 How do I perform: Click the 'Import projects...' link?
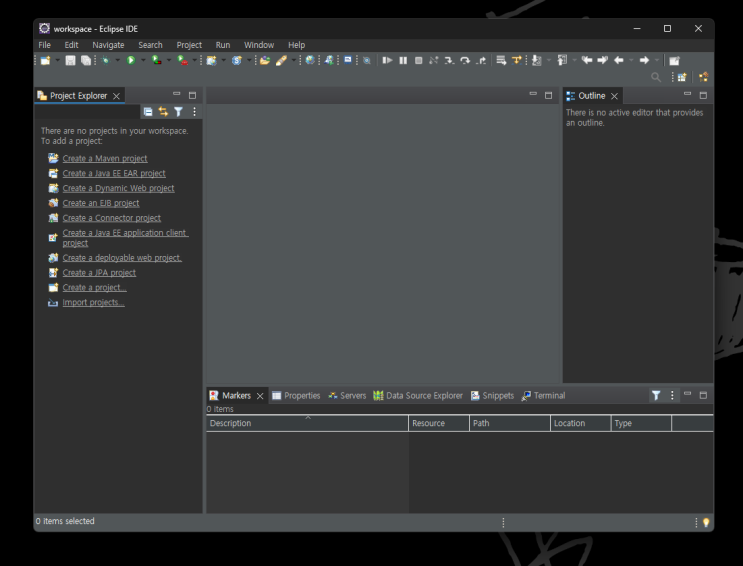coord(93,303)
